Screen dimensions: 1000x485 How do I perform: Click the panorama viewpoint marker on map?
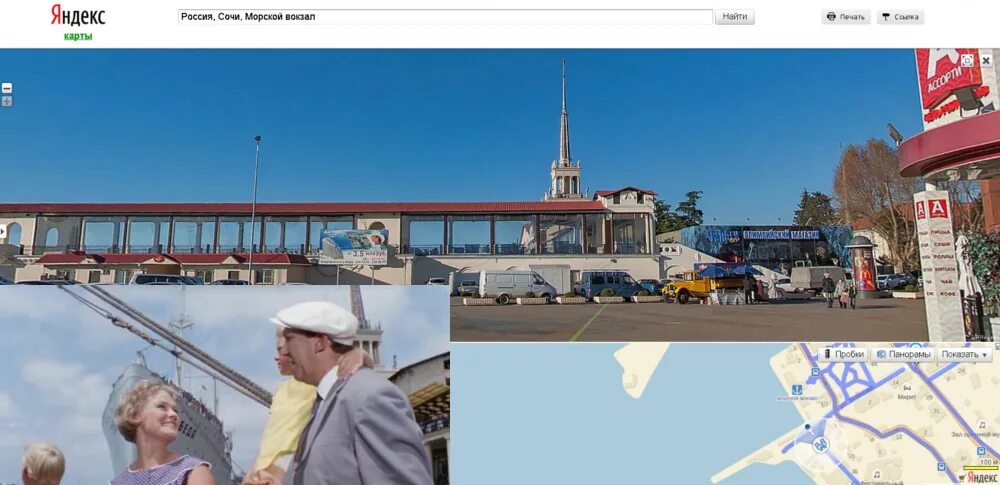pyautogui.click(x=821, y=445)
